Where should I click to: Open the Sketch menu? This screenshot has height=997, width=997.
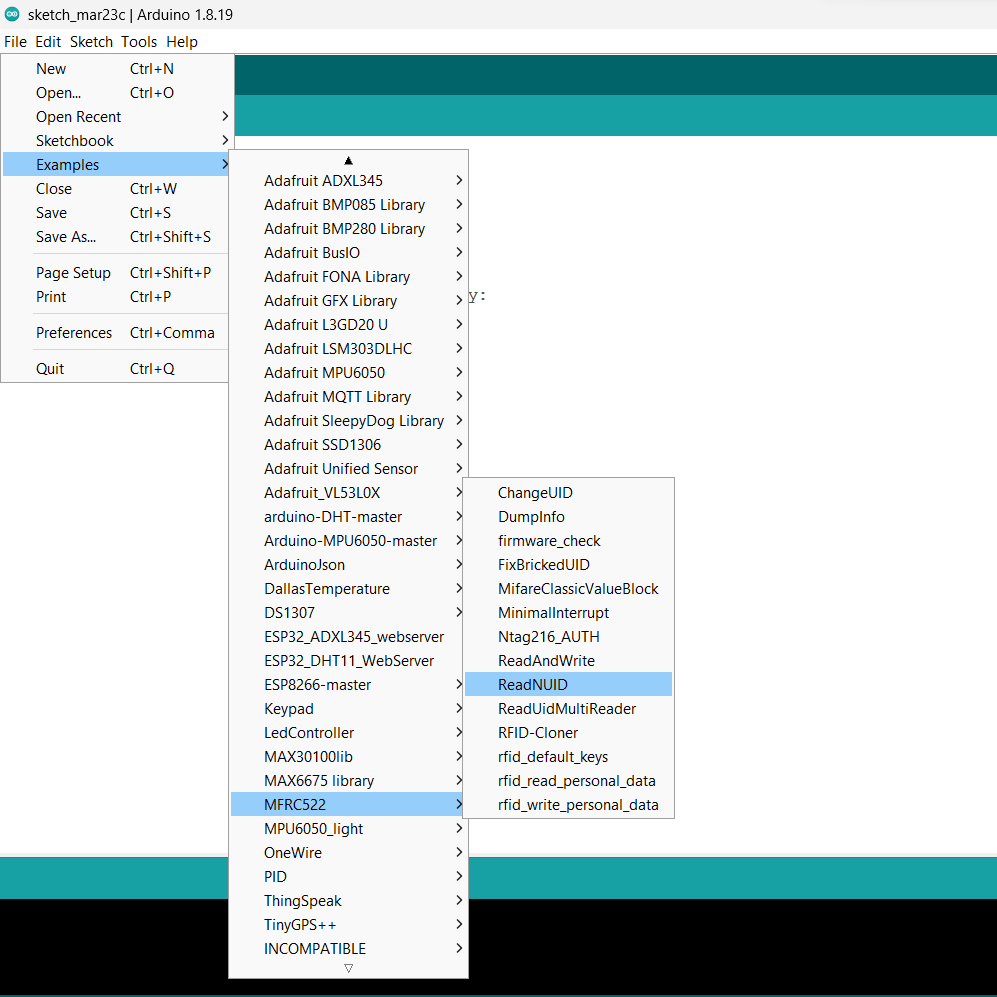point(91,42)
